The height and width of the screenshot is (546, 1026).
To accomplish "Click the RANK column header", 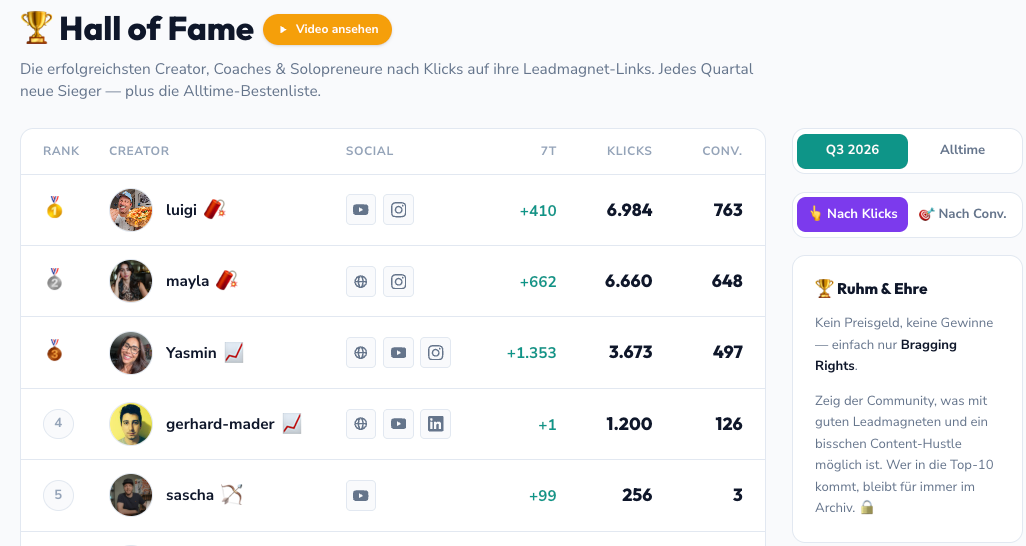I will [61, 151].
